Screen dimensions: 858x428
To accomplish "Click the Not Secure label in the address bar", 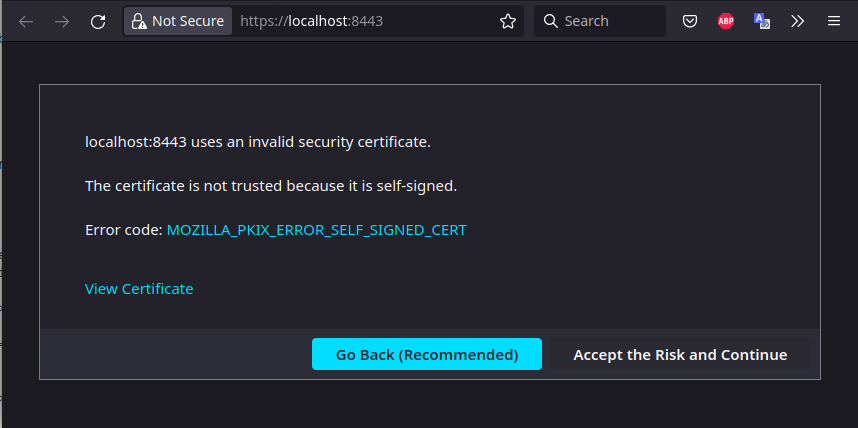I will (188, 21).
